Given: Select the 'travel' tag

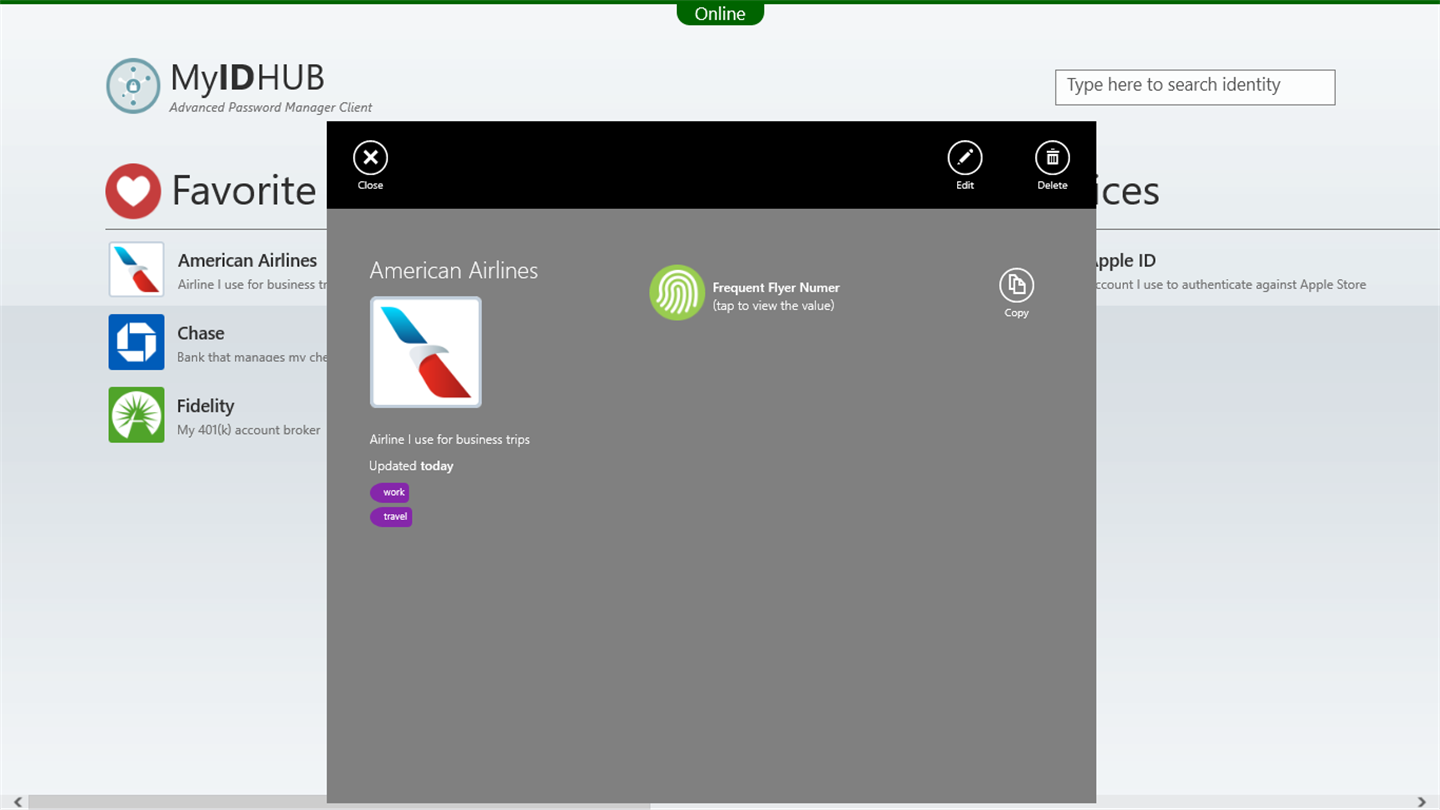Looking at the screenshot, I should pos(391,517).
